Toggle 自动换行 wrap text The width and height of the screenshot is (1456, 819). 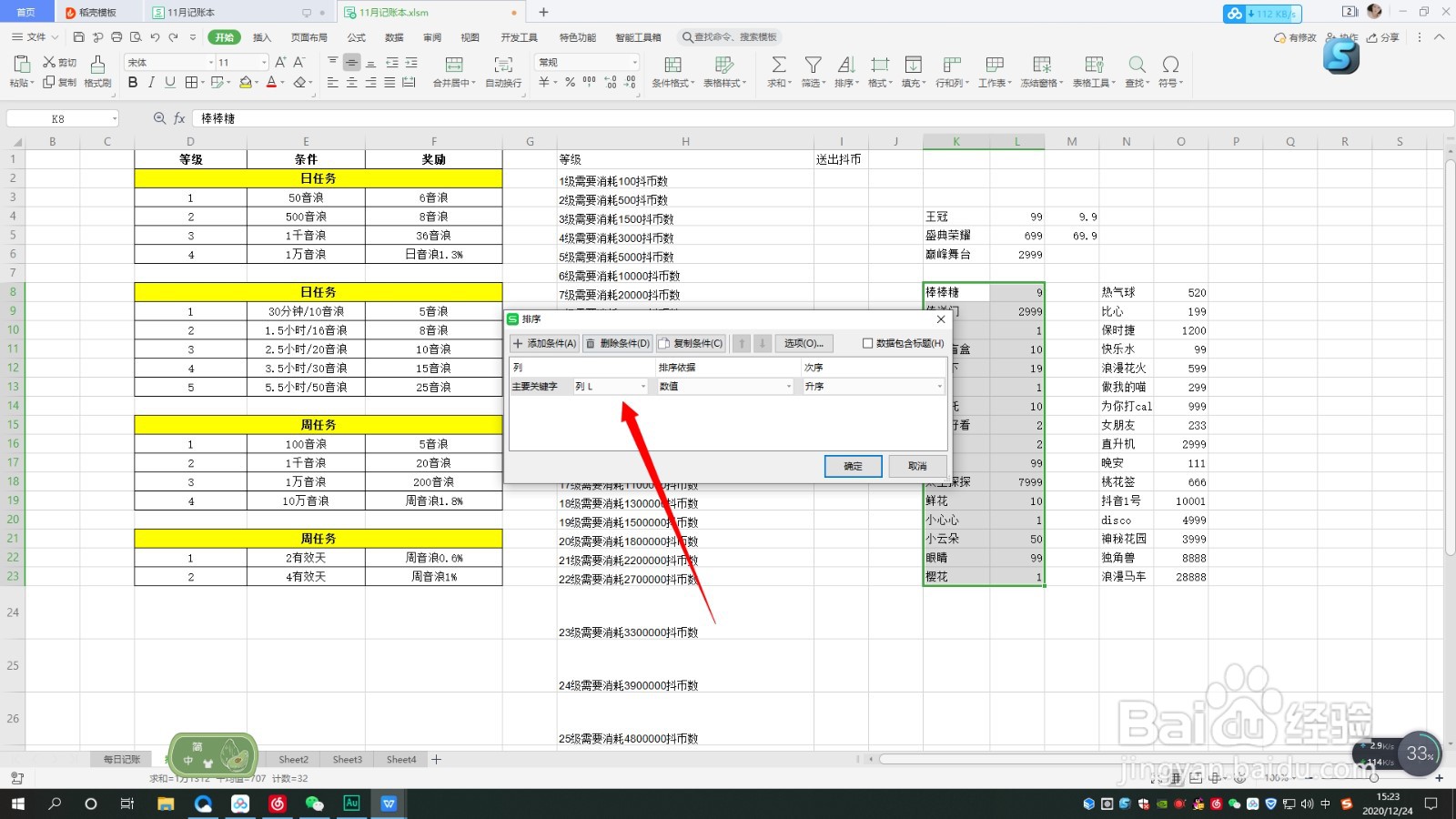point(502,71)
